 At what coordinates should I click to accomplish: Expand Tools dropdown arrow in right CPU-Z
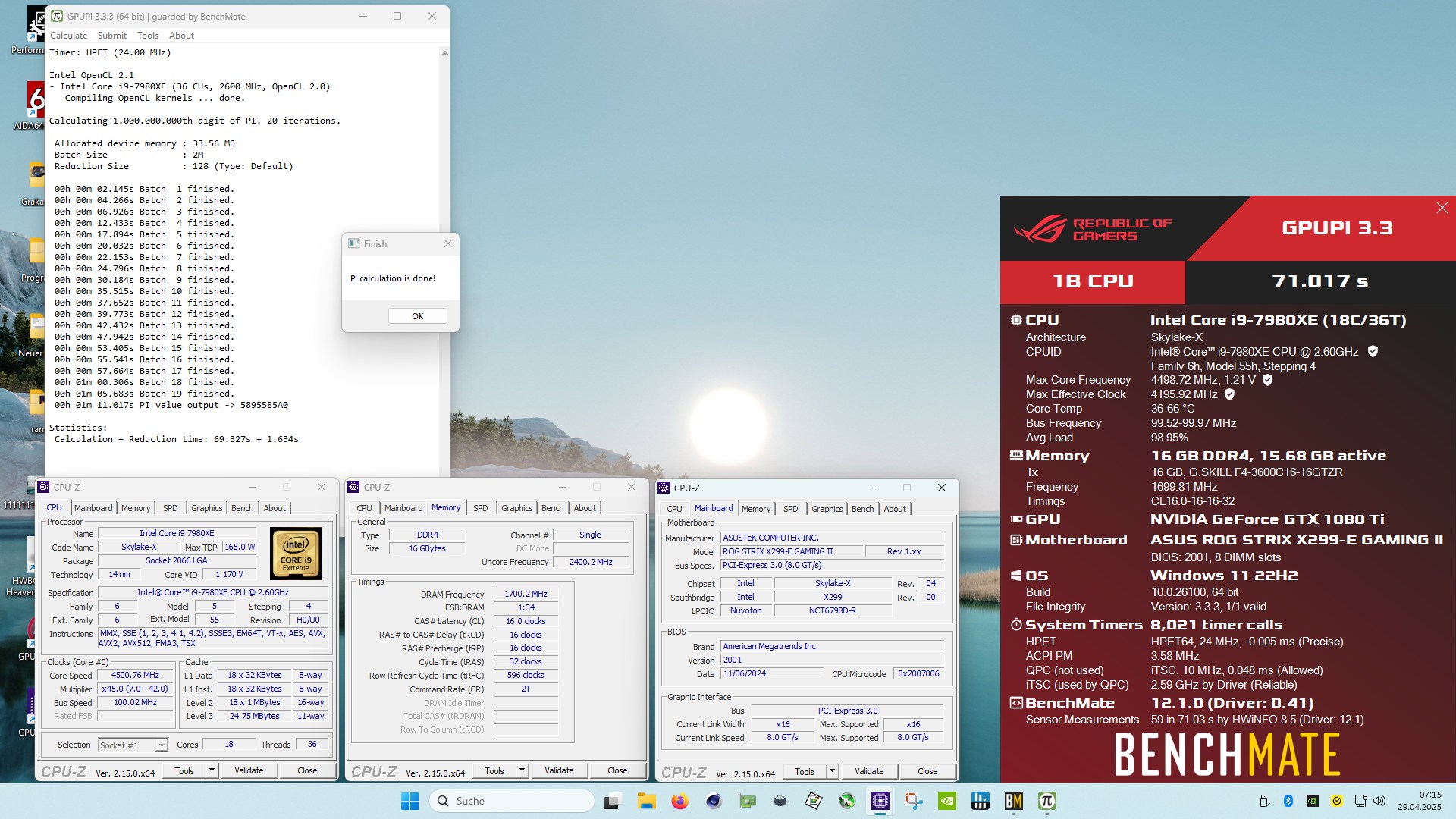(x=833, y=771)
